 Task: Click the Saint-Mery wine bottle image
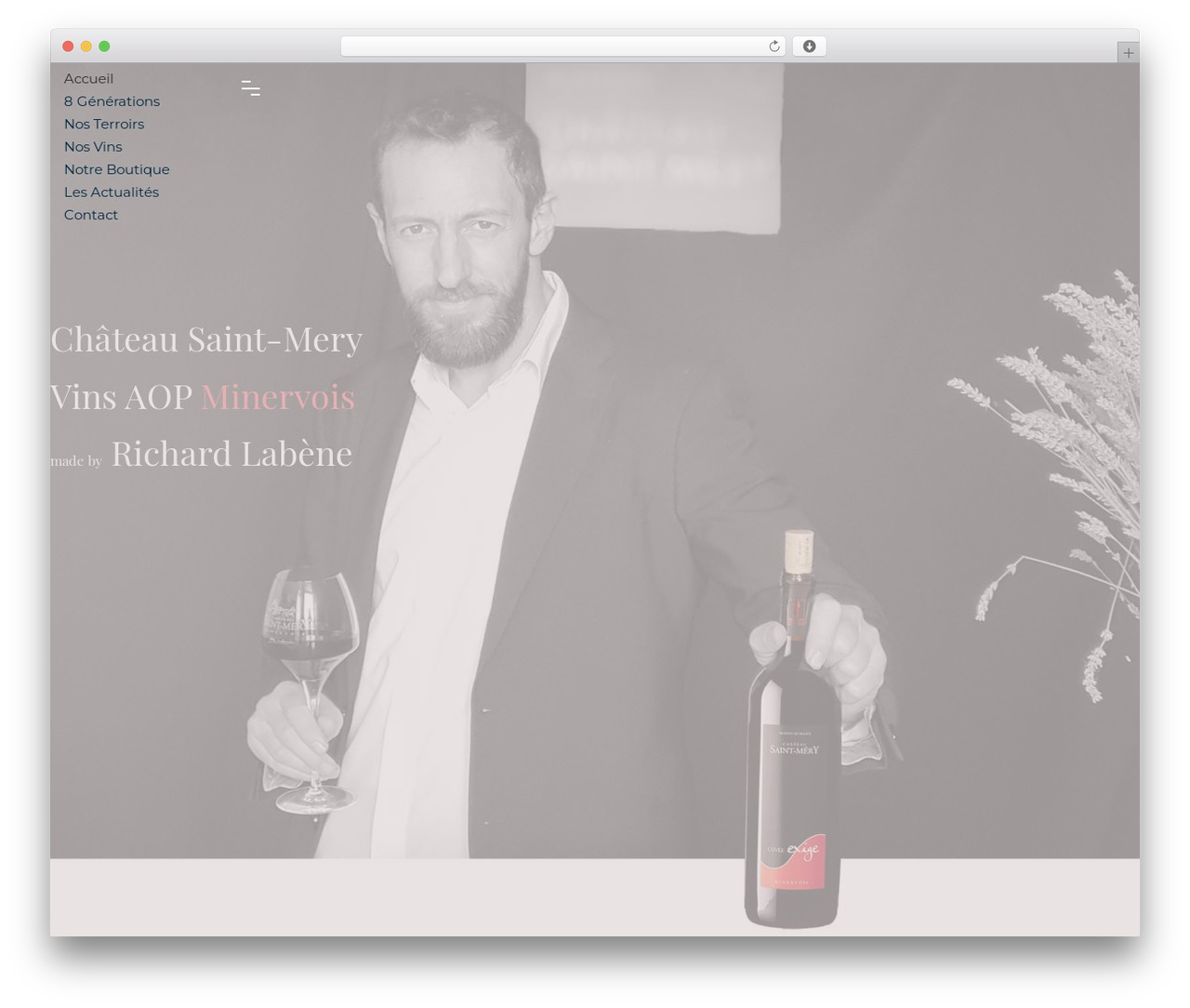click(x=793, y=730)
